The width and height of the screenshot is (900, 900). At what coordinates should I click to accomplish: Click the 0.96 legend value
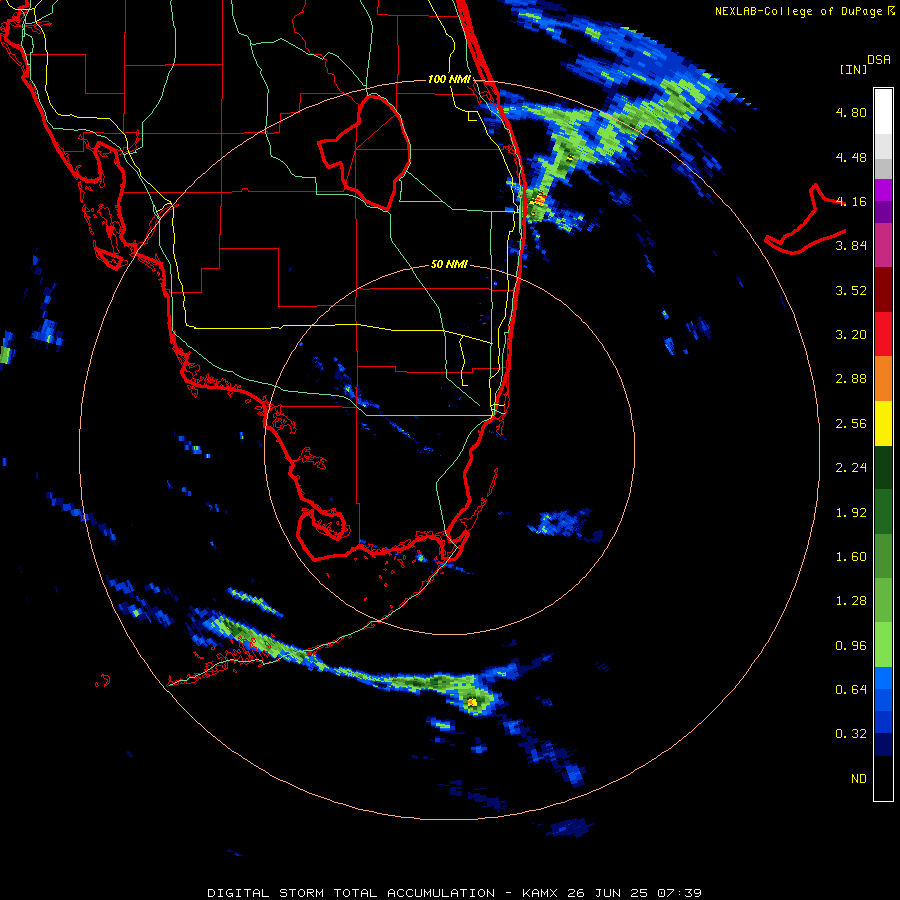click(x=851, y=646)
